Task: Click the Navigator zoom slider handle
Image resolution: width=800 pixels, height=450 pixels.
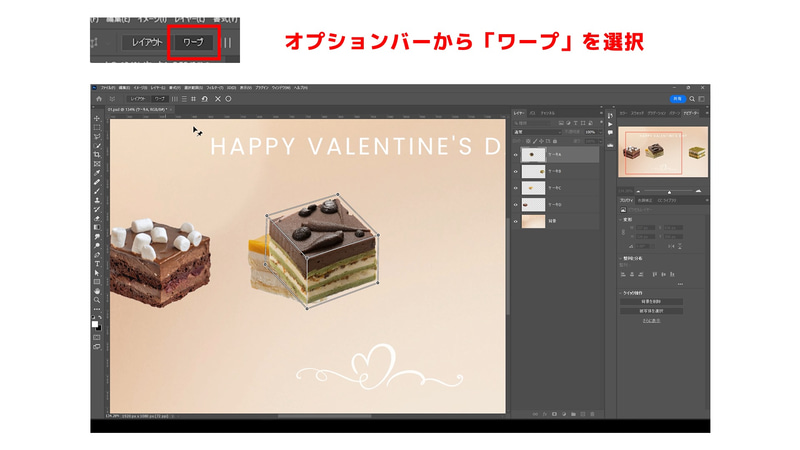Action: tap(669, 192)
